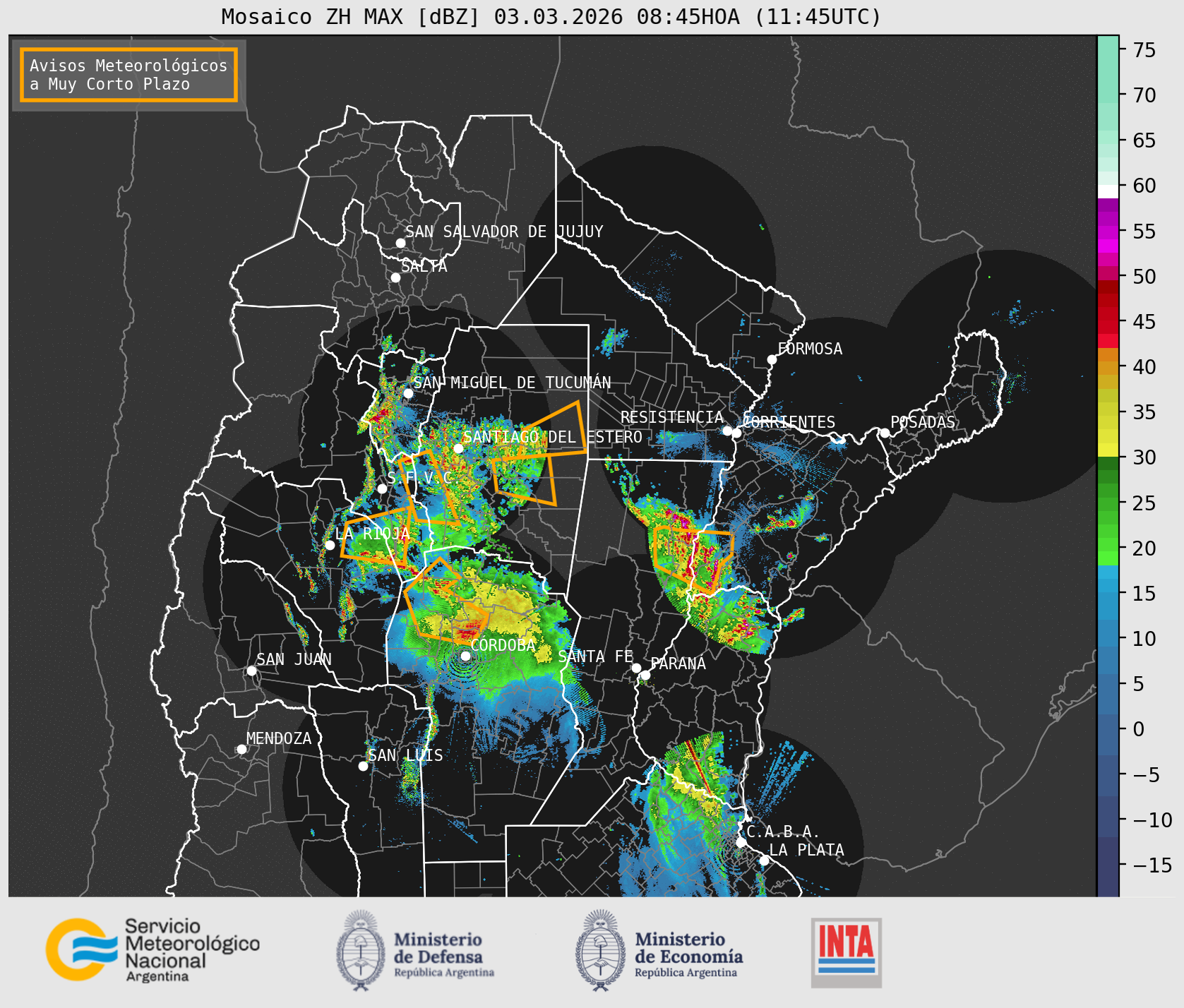Click the Corrientes city marker dot
The width and height of the screenshot is (1184, 1008).
(x=736, y=433)
